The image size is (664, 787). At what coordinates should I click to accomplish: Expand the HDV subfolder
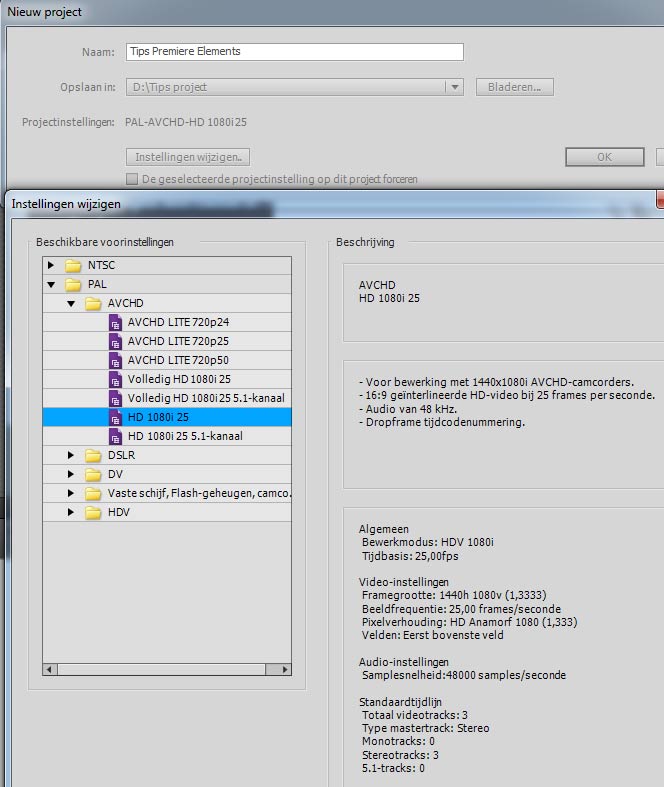71,512
